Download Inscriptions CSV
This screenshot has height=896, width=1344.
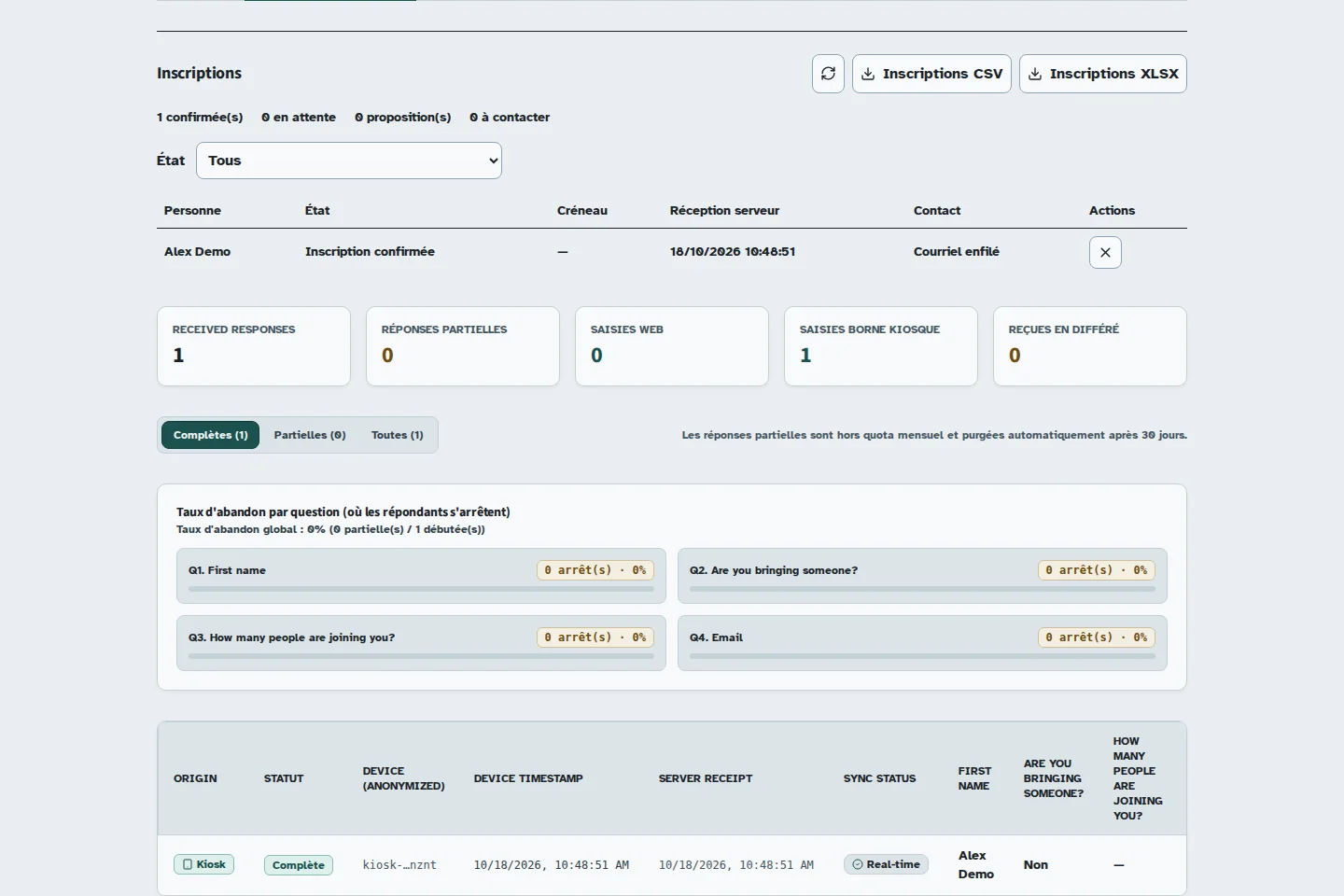(931, 74)
